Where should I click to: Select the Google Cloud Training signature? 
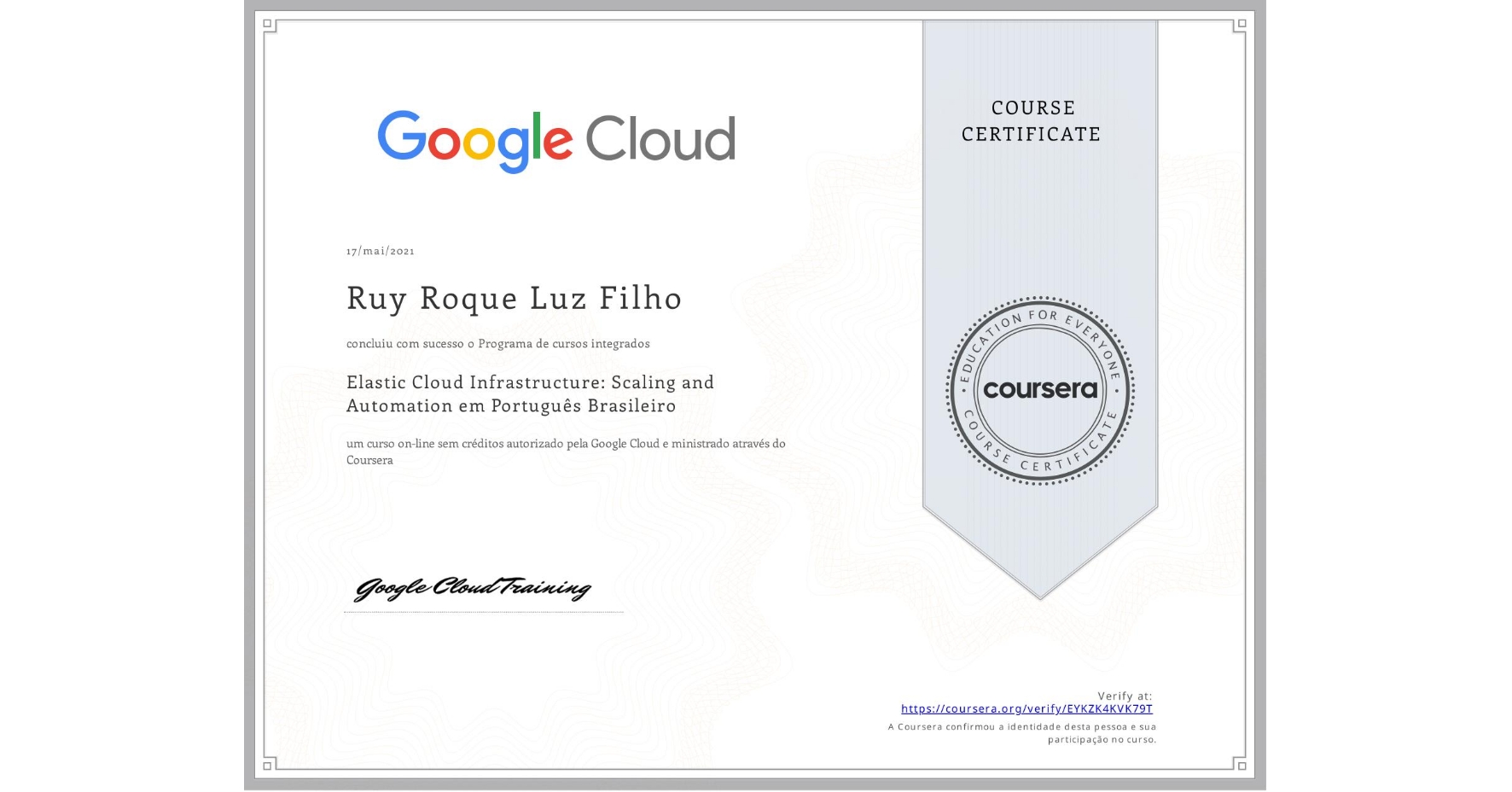(474, 589)
